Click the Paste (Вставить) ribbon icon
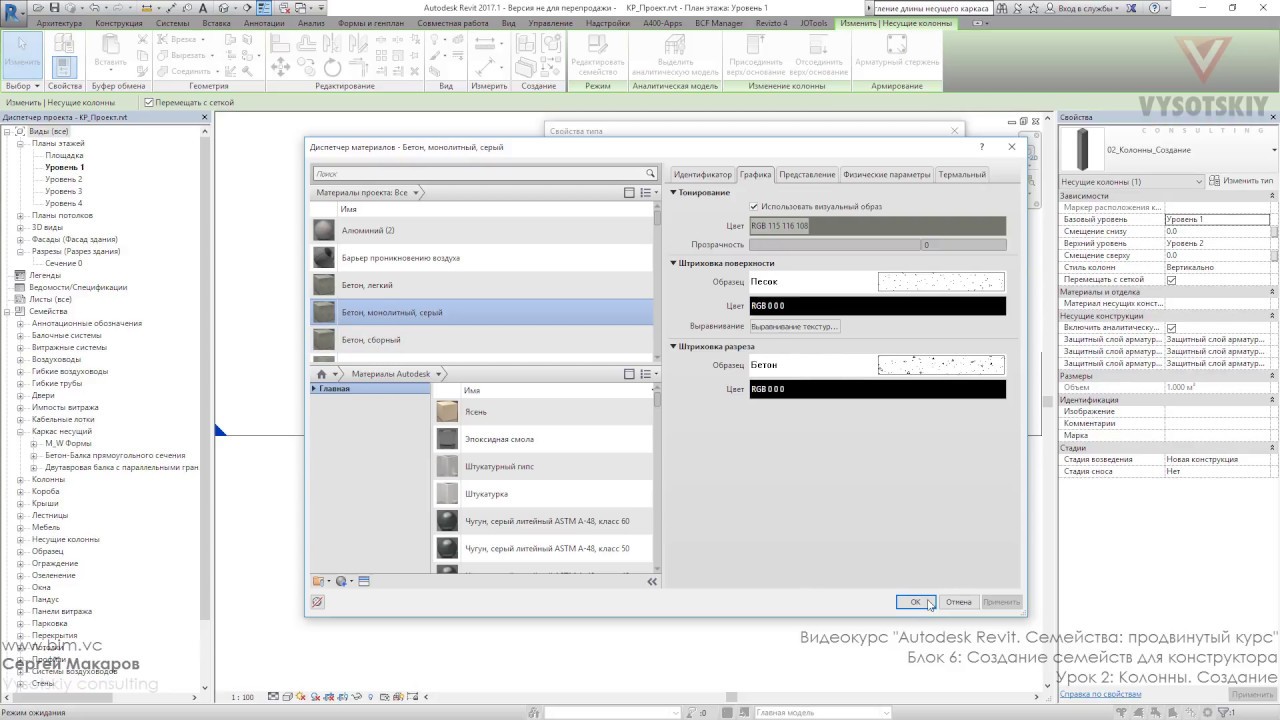 pyautogui.click(x=110, y=50)
